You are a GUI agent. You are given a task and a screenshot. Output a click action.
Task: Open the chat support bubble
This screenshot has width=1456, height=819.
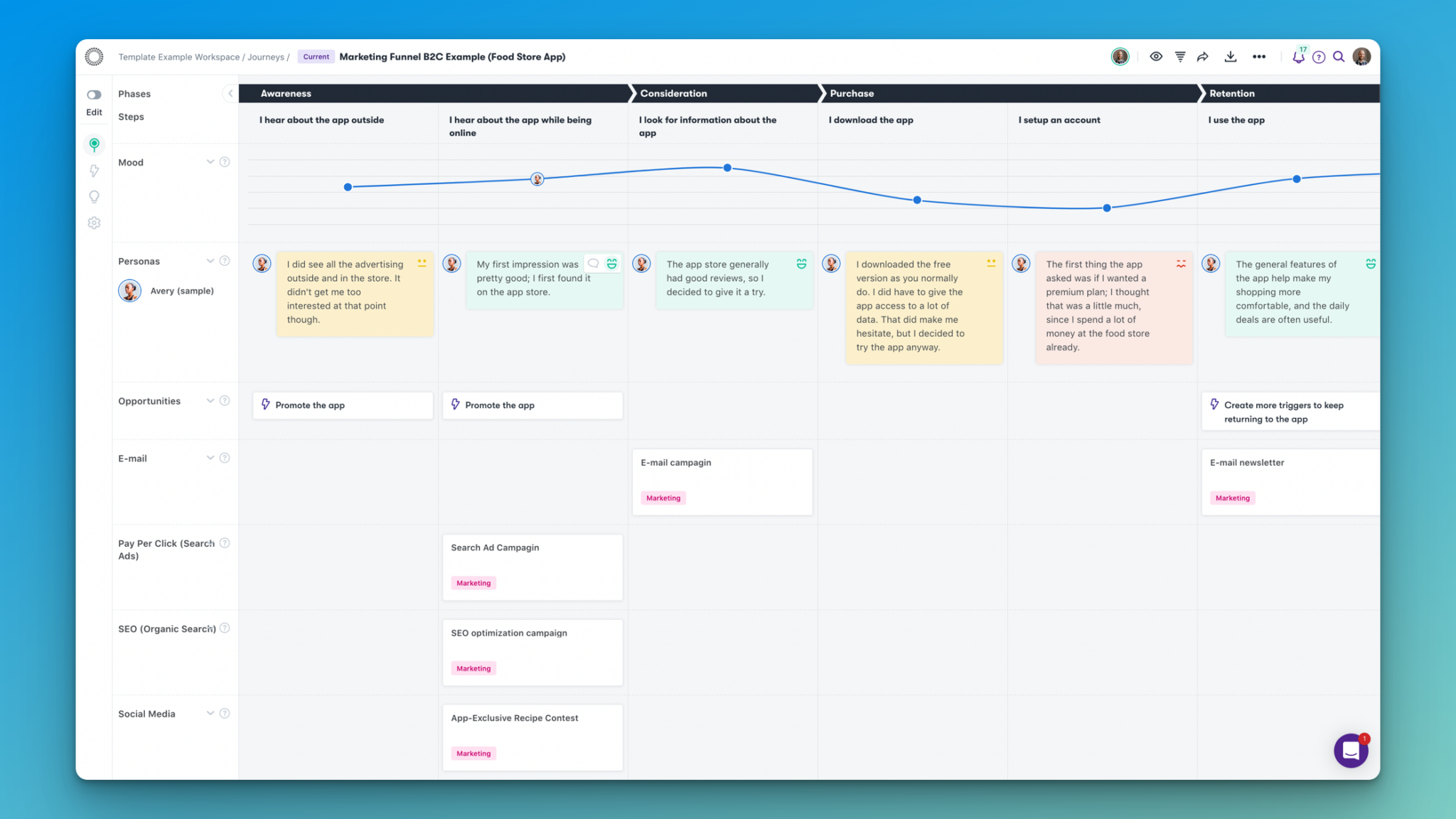(1351, 751)
